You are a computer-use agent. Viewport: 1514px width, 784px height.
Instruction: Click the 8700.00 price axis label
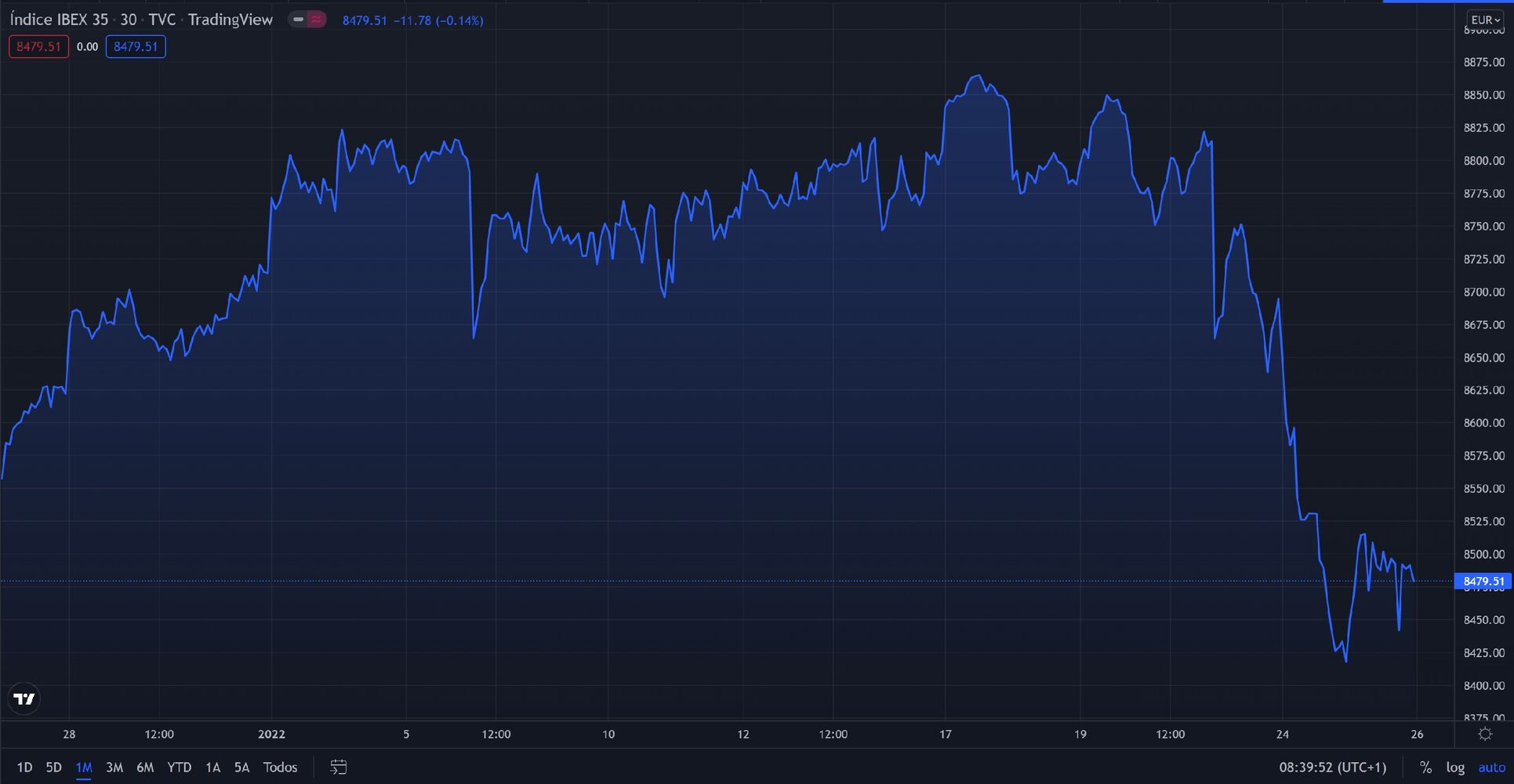1484,292
